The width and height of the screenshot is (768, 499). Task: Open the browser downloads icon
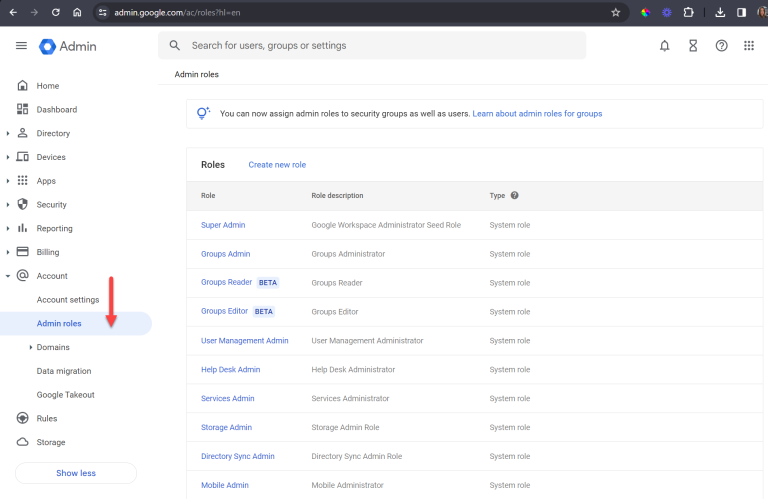[720, 13]
